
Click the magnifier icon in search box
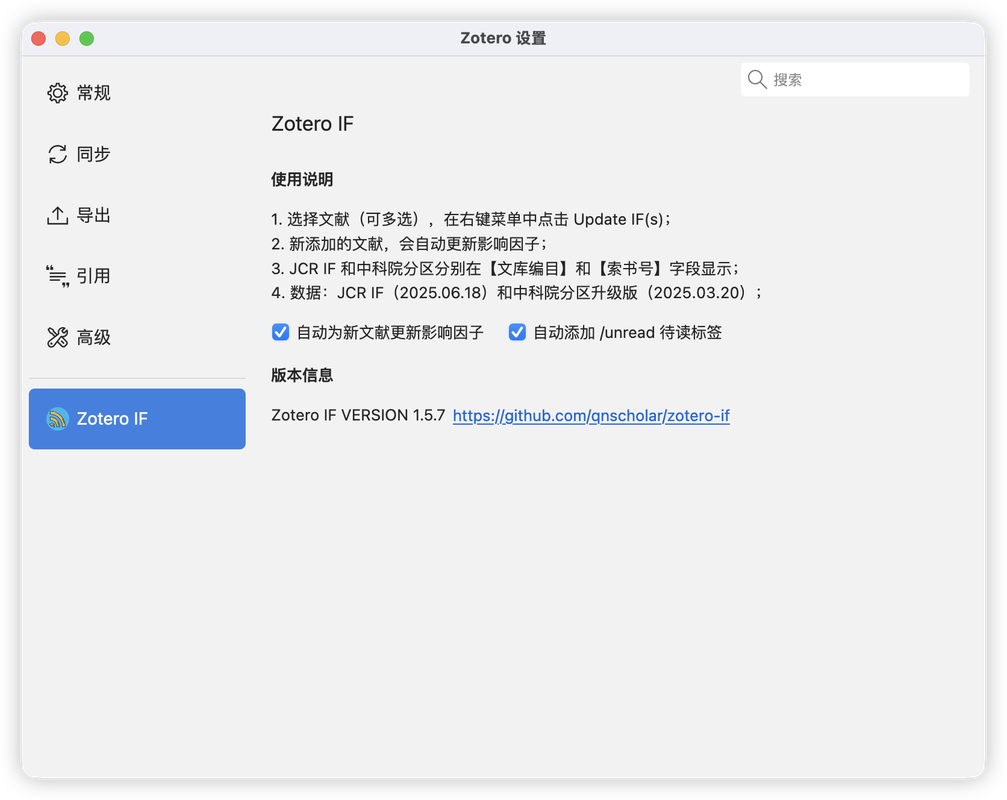(x=757, y=80)
